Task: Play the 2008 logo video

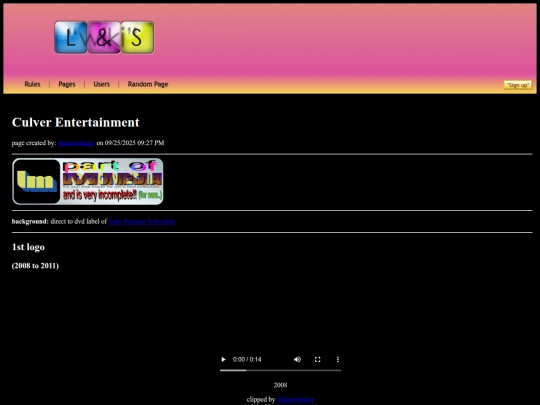Action: pos(223,360)
